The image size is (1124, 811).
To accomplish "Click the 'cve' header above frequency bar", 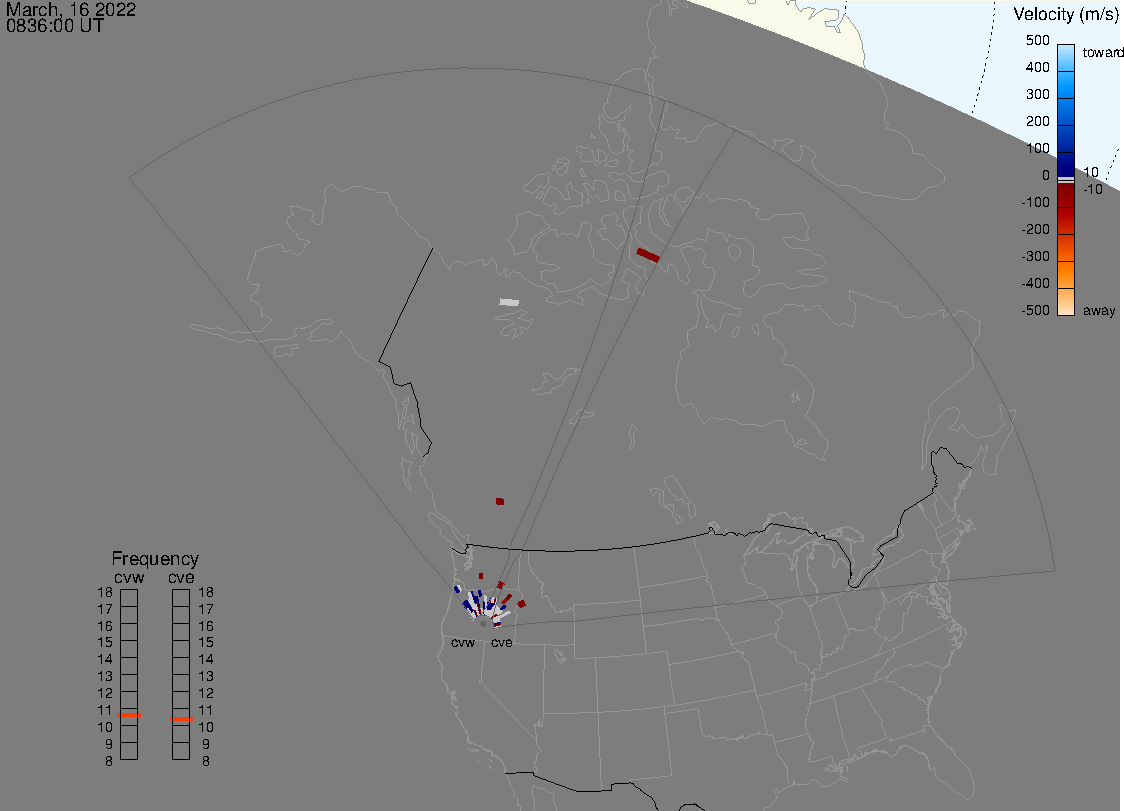I will point(181,577).
